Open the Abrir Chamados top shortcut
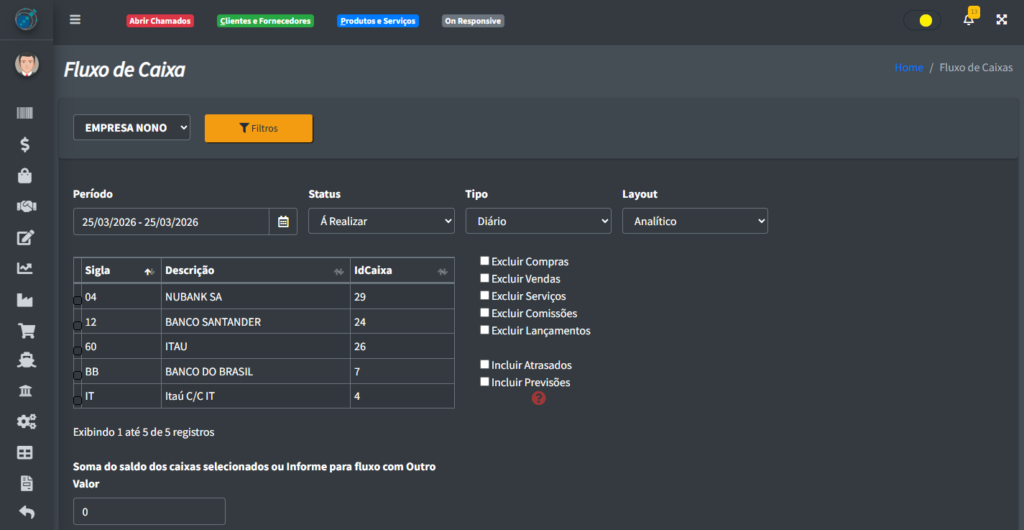 click(x=160, y=20)
